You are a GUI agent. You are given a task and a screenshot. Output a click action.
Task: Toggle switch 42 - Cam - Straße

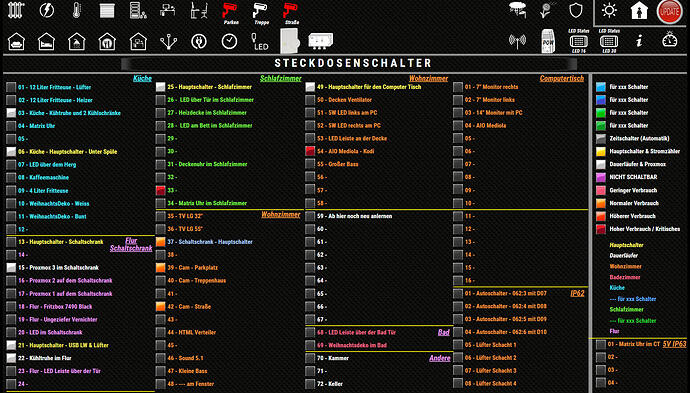coord(161,306)
